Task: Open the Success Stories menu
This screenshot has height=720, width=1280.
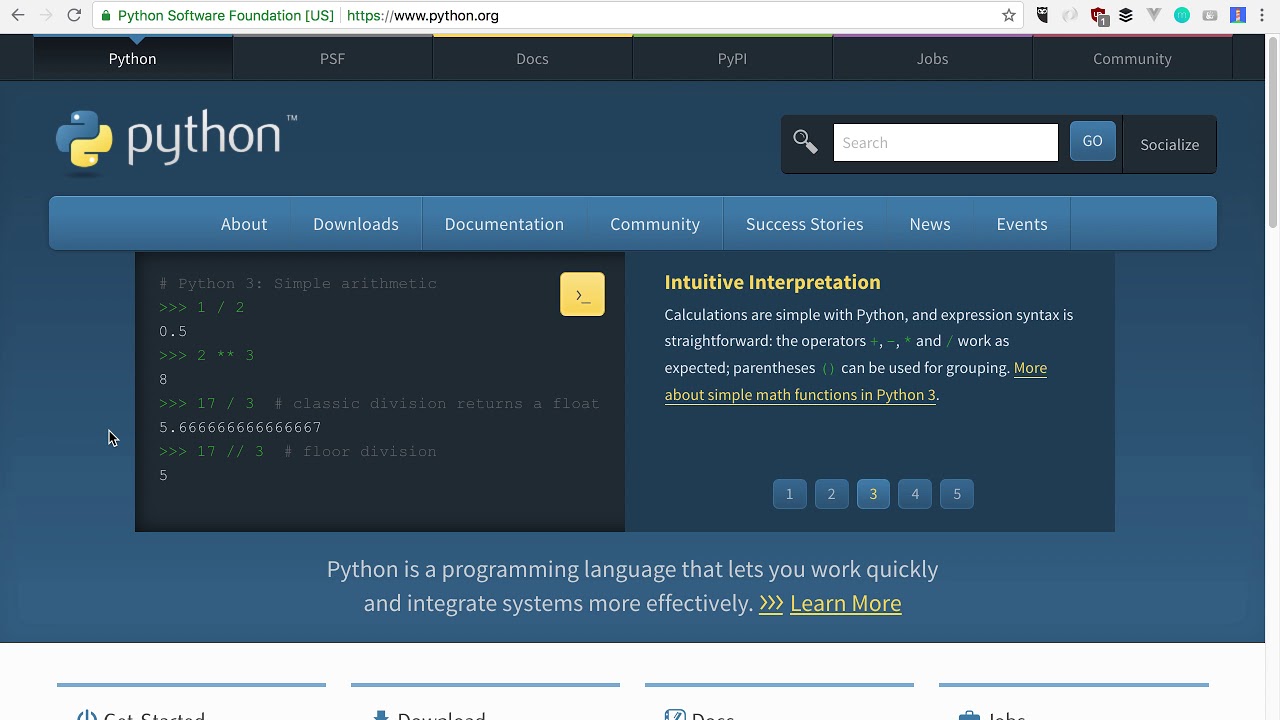Action: point(805,224)
